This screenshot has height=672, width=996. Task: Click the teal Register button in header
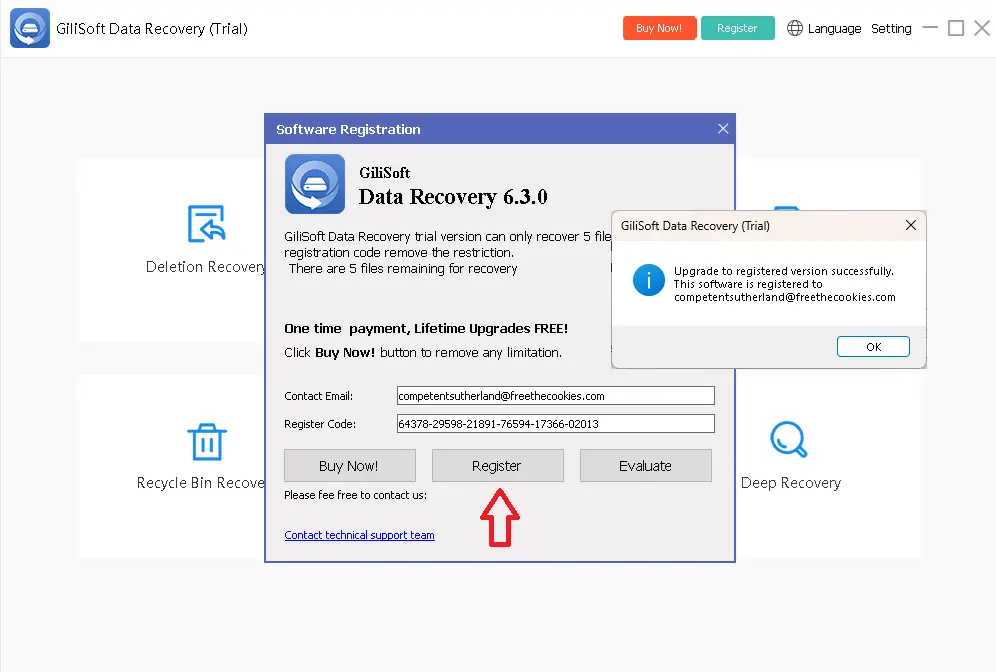737,28
